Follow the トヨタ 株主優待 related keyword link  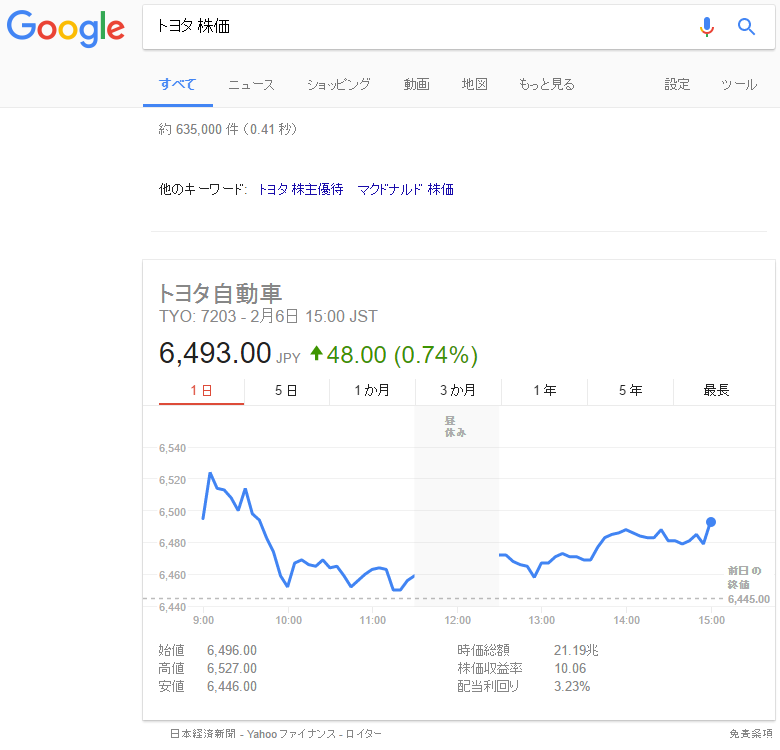301,189
